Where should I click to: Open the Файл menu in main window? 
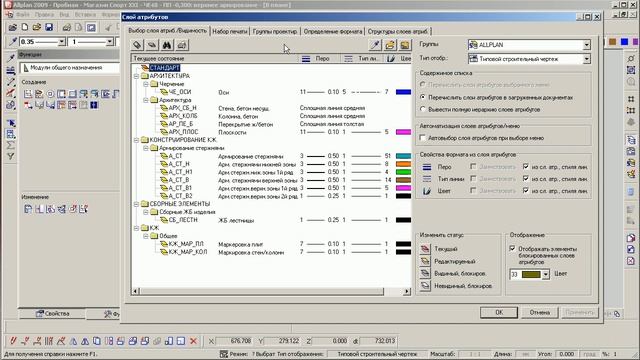[x=22, y=15]
